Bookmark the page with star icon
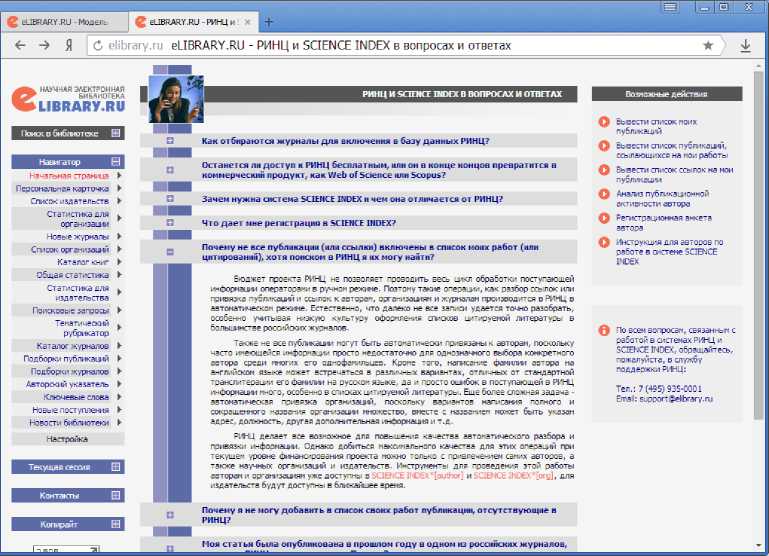The image size is (769, 556). [708, 46]
